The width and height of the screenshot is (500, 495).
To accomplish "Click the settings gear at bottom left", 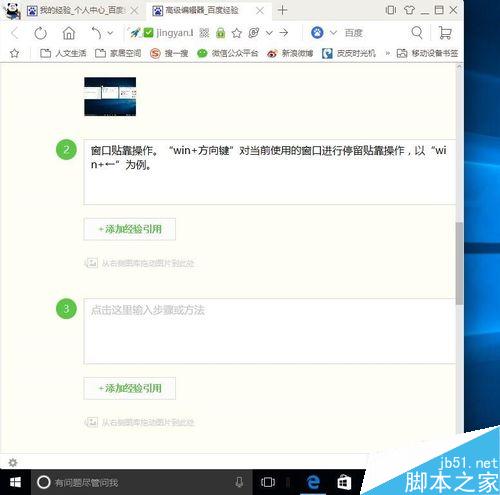I will 13,462.
